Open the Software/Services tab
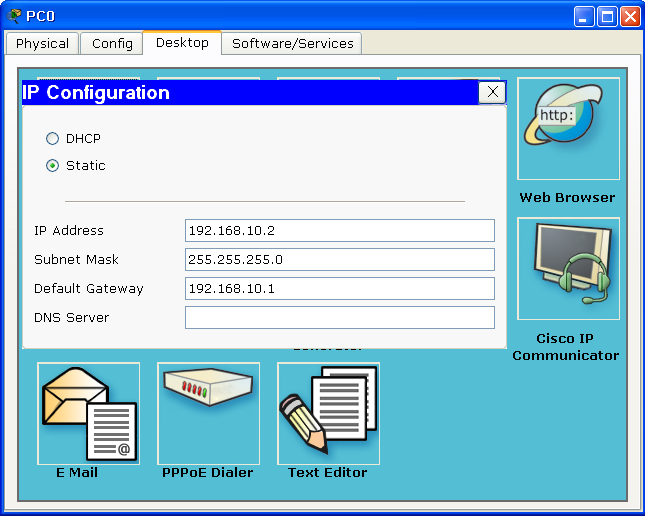The image size is (645, 516). pos(292,44)
